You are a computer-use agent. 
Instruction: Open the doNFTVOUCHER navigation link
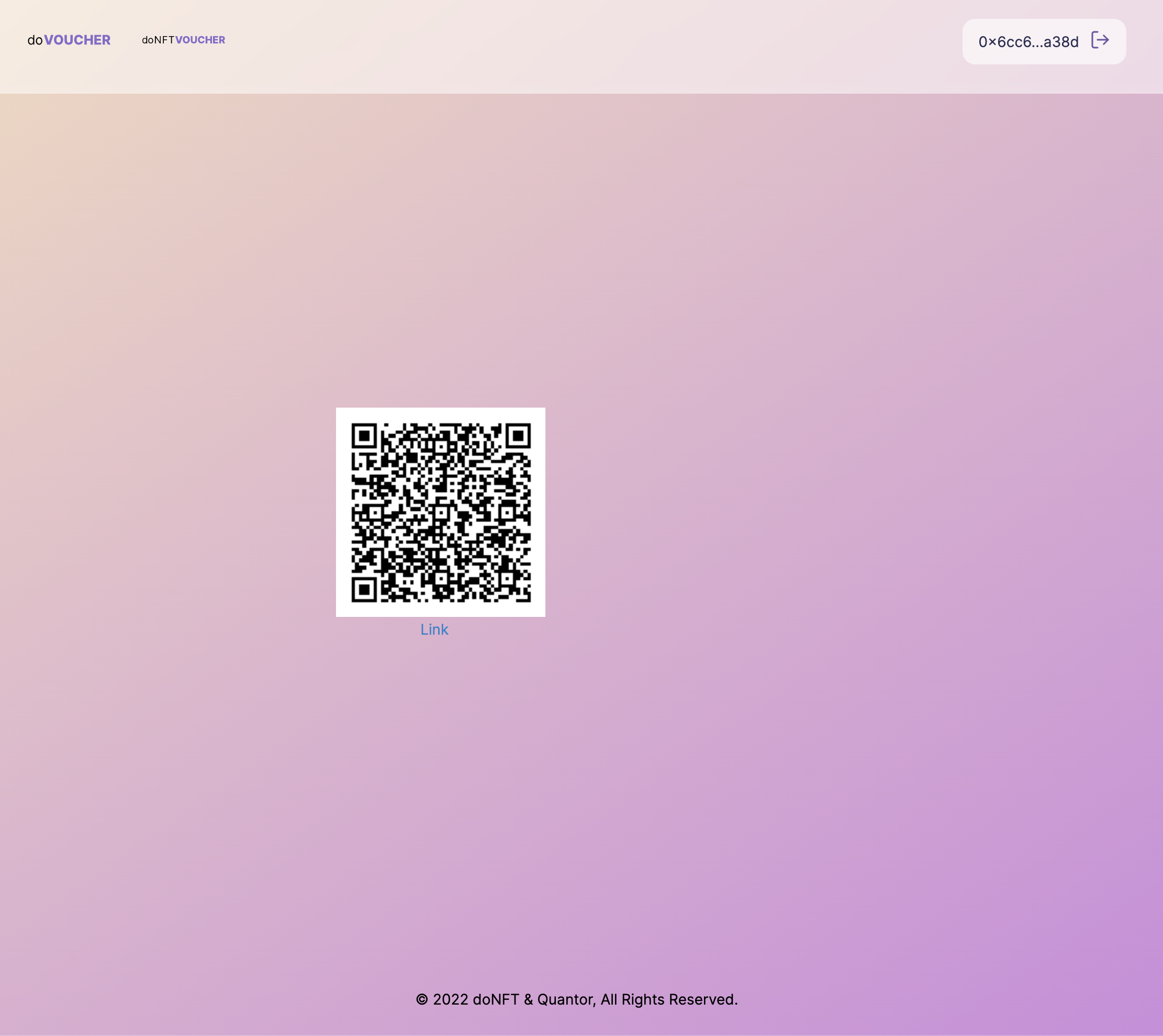click(x=183, y=40)
